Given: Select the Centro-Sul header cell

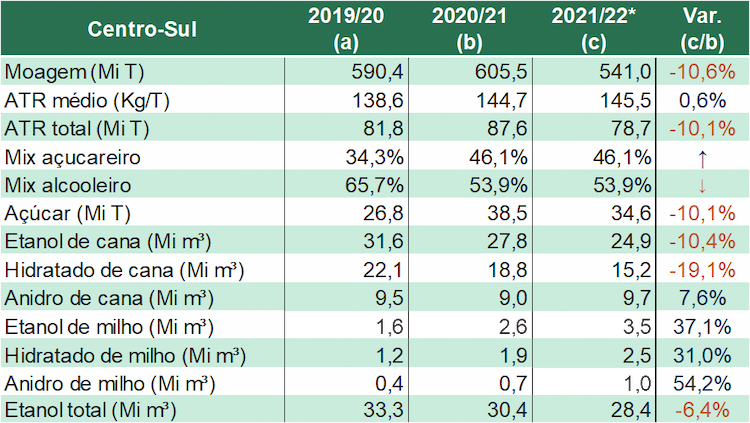Looking at the screenshot, I should (x=142, y=29).
